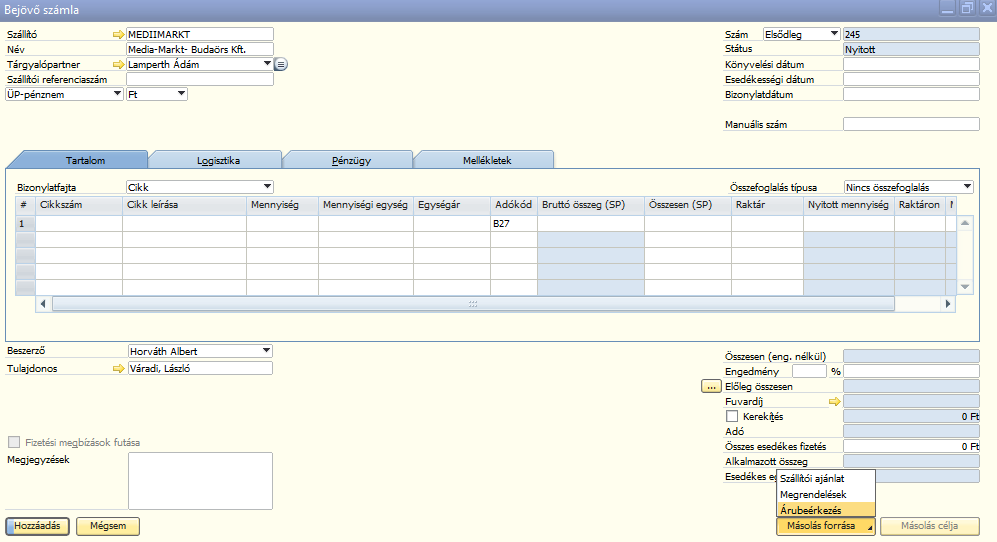Image resolution: width=997 pixels, height=542 pixels.
Task: Click the horizontal scrollbar right arrow
Action: 948,304
